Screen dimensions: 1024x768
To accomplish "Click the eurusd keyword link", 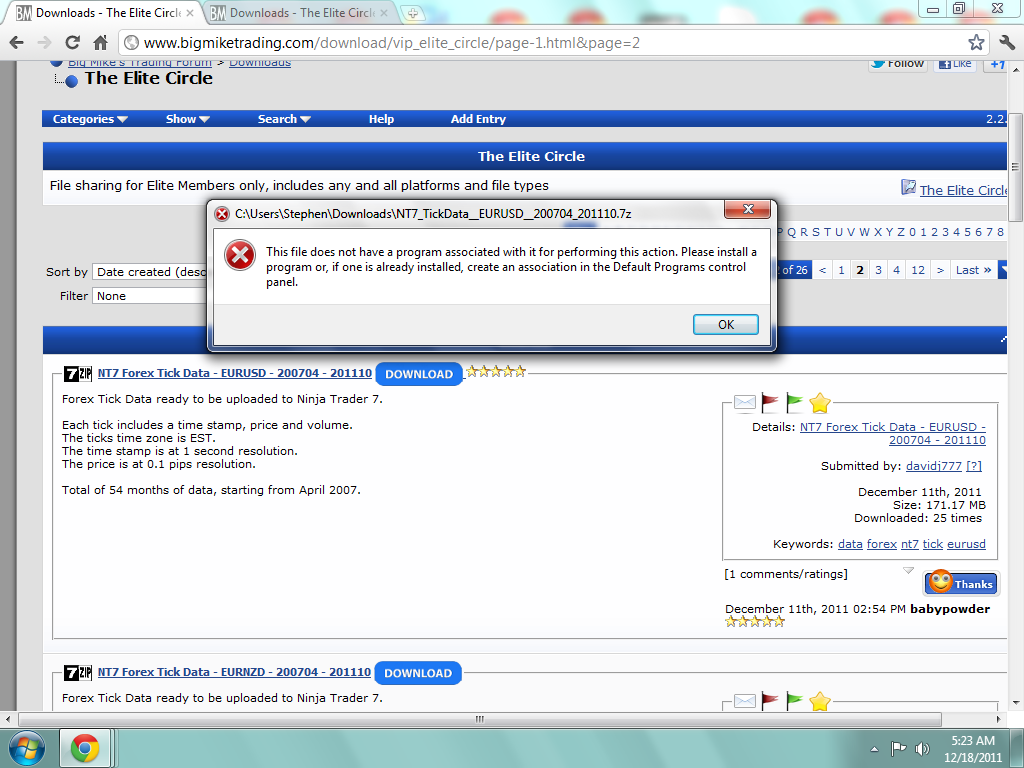I will 966,544.
